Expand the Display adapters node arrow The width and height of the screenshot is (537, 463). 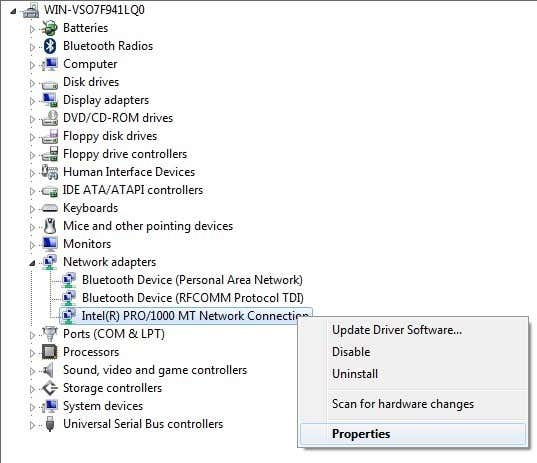pos(32,101)
